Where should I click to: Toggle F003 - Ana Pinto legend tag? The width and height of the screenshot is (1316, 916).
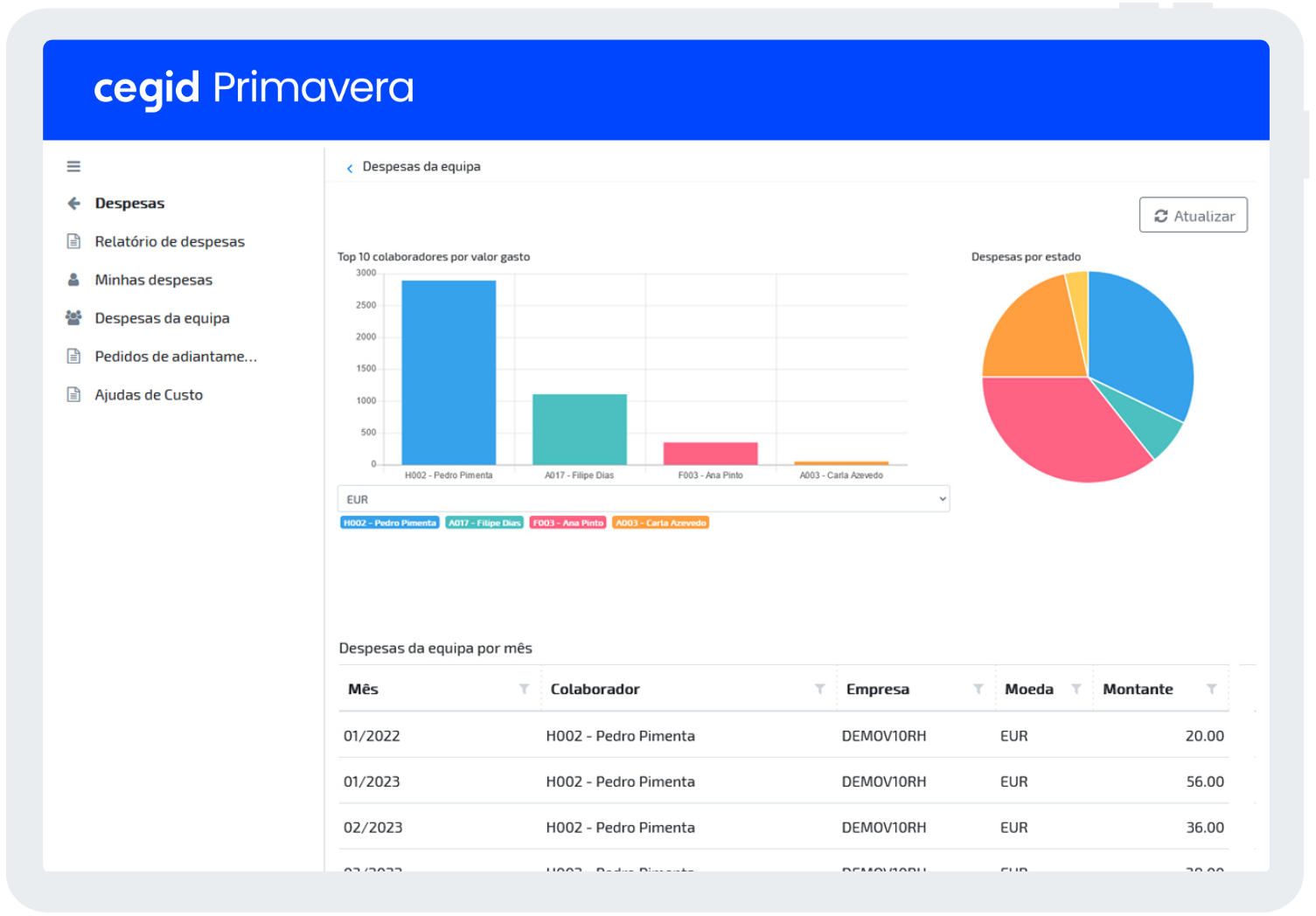pos(567,523)
